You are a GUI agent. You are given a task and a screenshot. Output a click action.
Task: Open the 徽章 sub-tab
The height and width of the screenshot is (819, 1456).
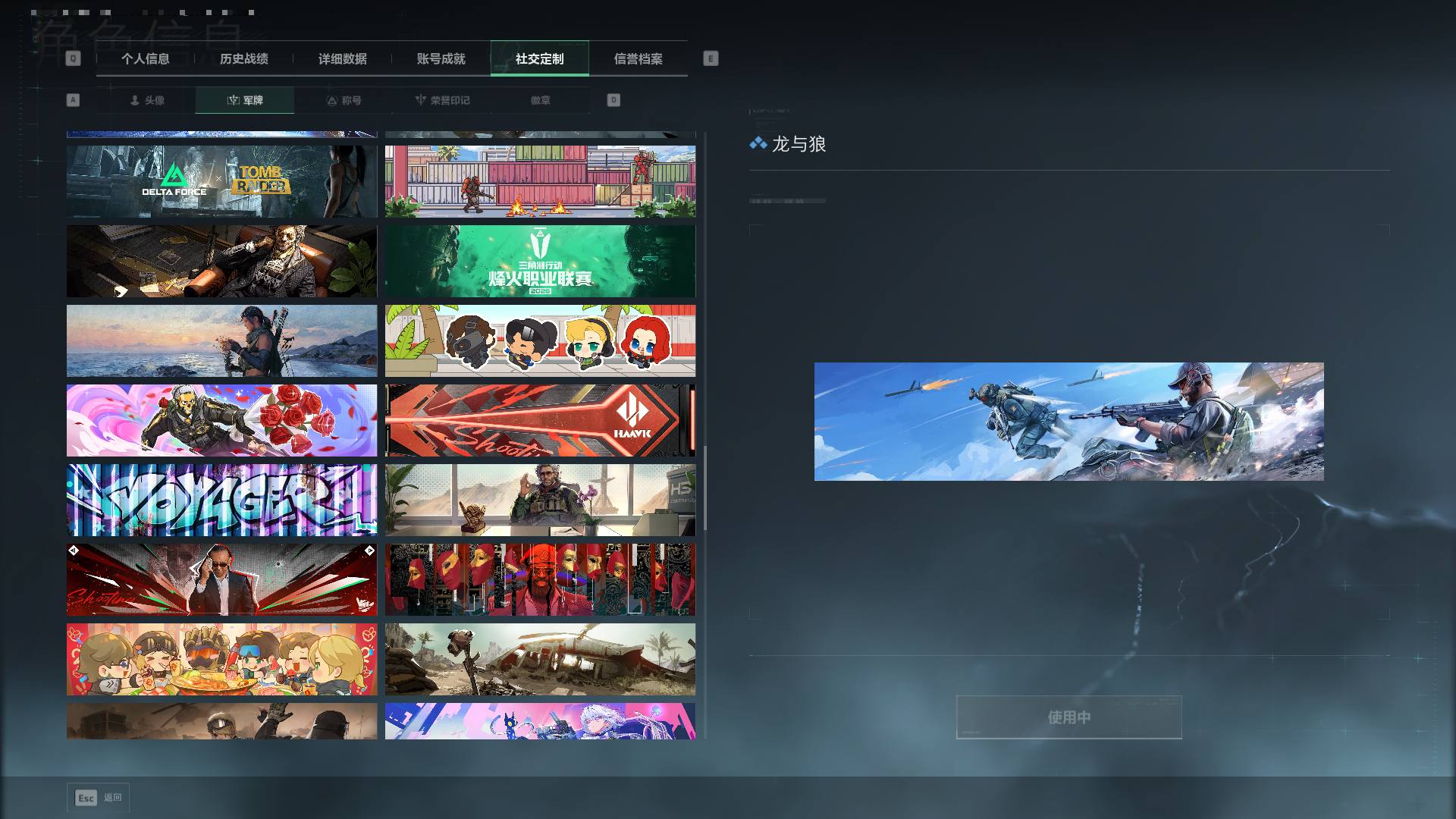pyautogui.click(x=541, y=100)
